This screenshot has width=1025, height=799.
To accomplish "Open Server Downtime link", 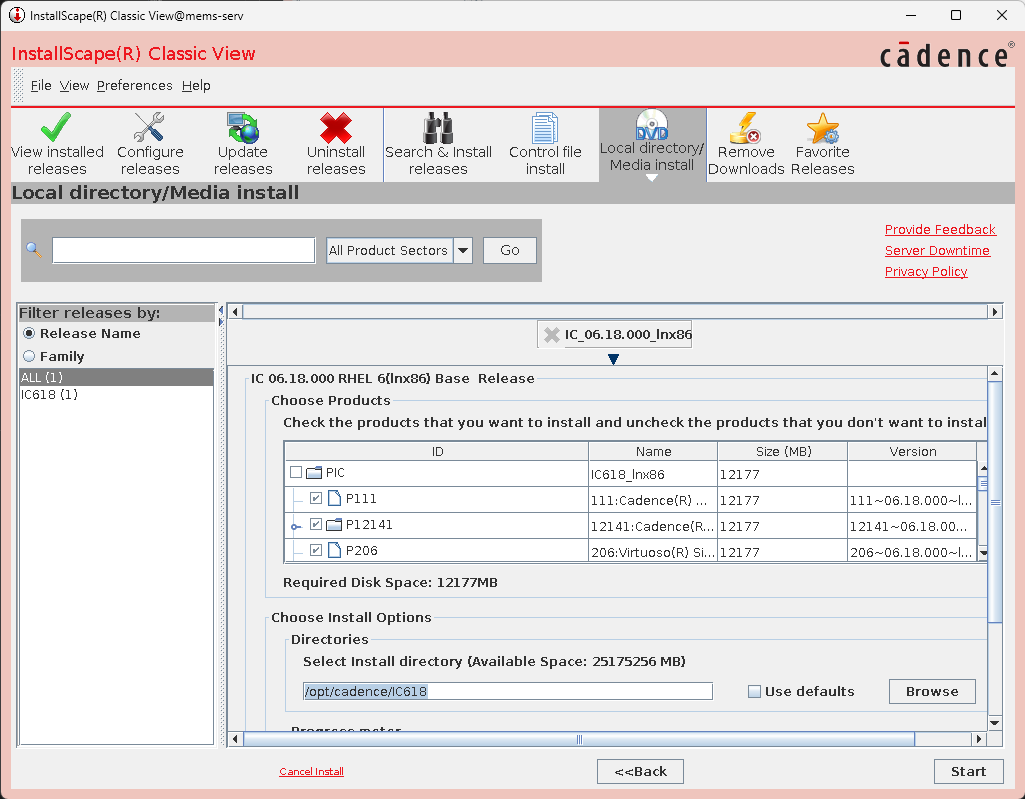I will (x=937, y=250).
